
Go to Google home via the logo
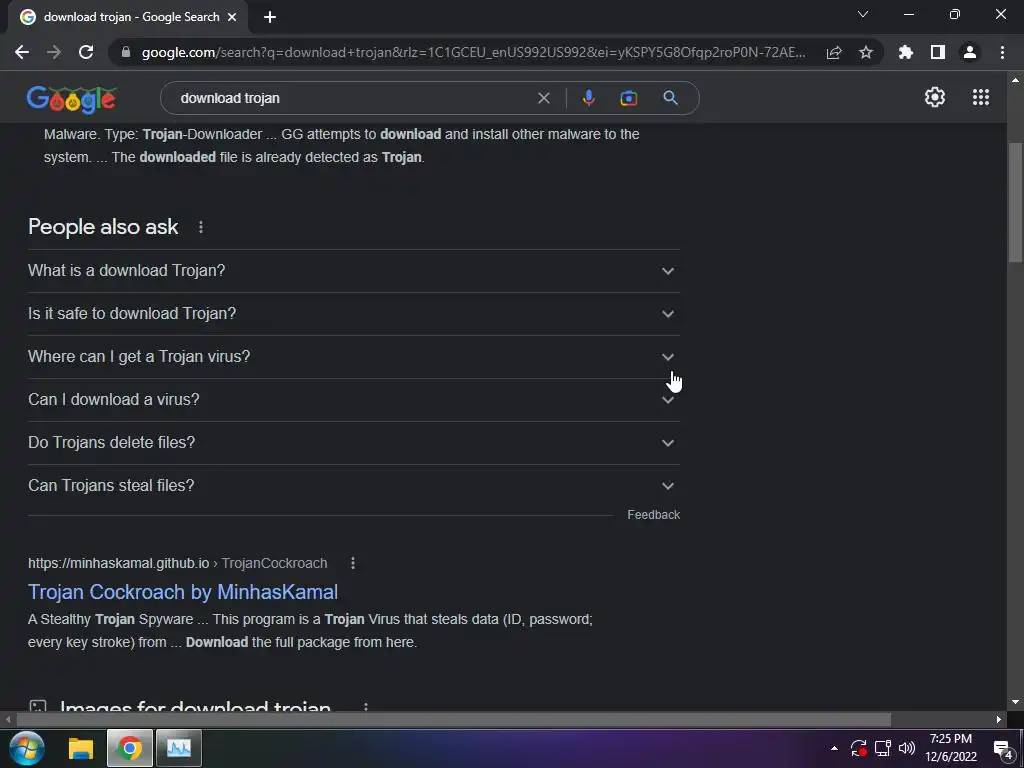click(72, 99)
